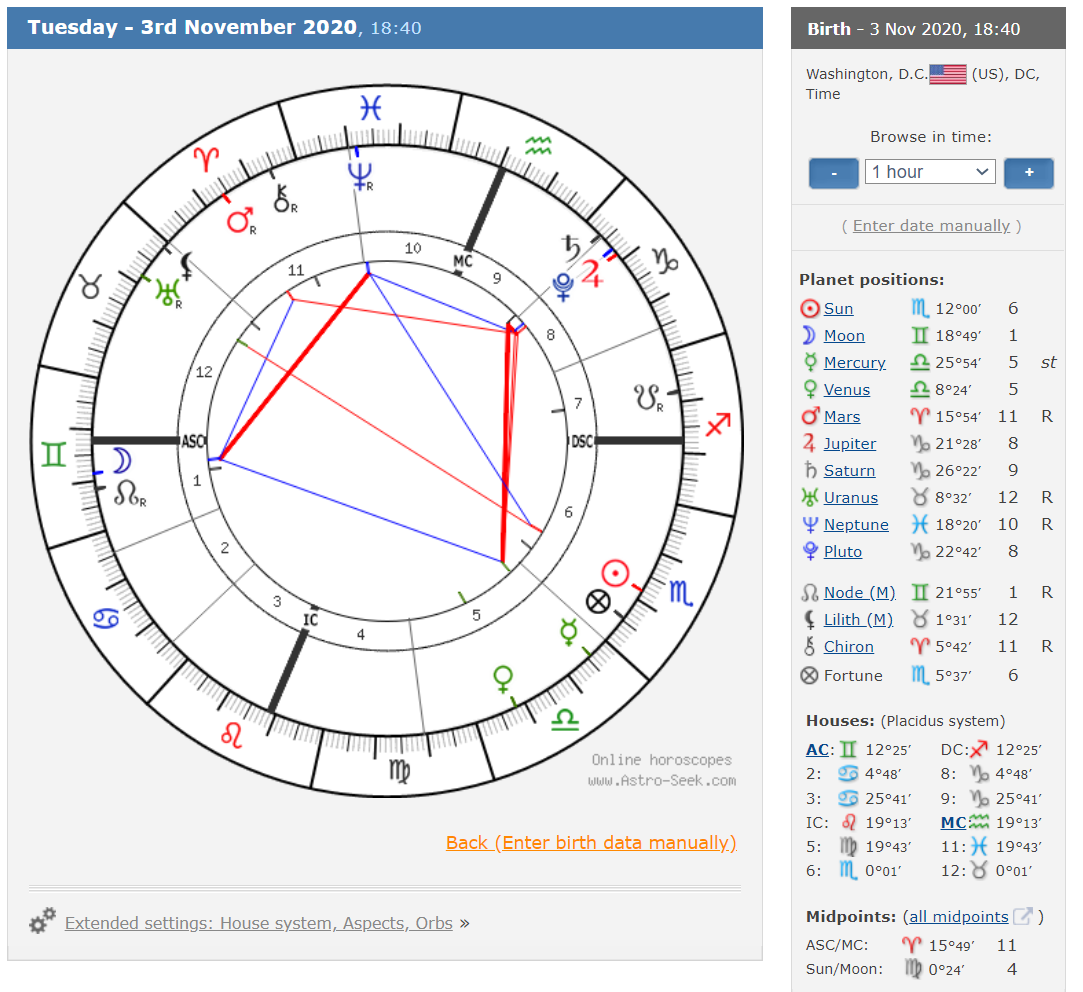Screen dimensions: 1083x992
Task: Click the Pisces sign on chart wheel
Action: point(371,108)
